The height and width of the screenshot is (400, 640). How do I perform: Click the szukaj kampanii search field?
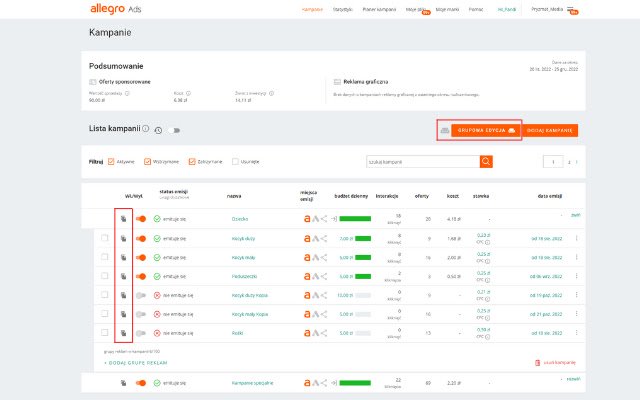(423, 162)
